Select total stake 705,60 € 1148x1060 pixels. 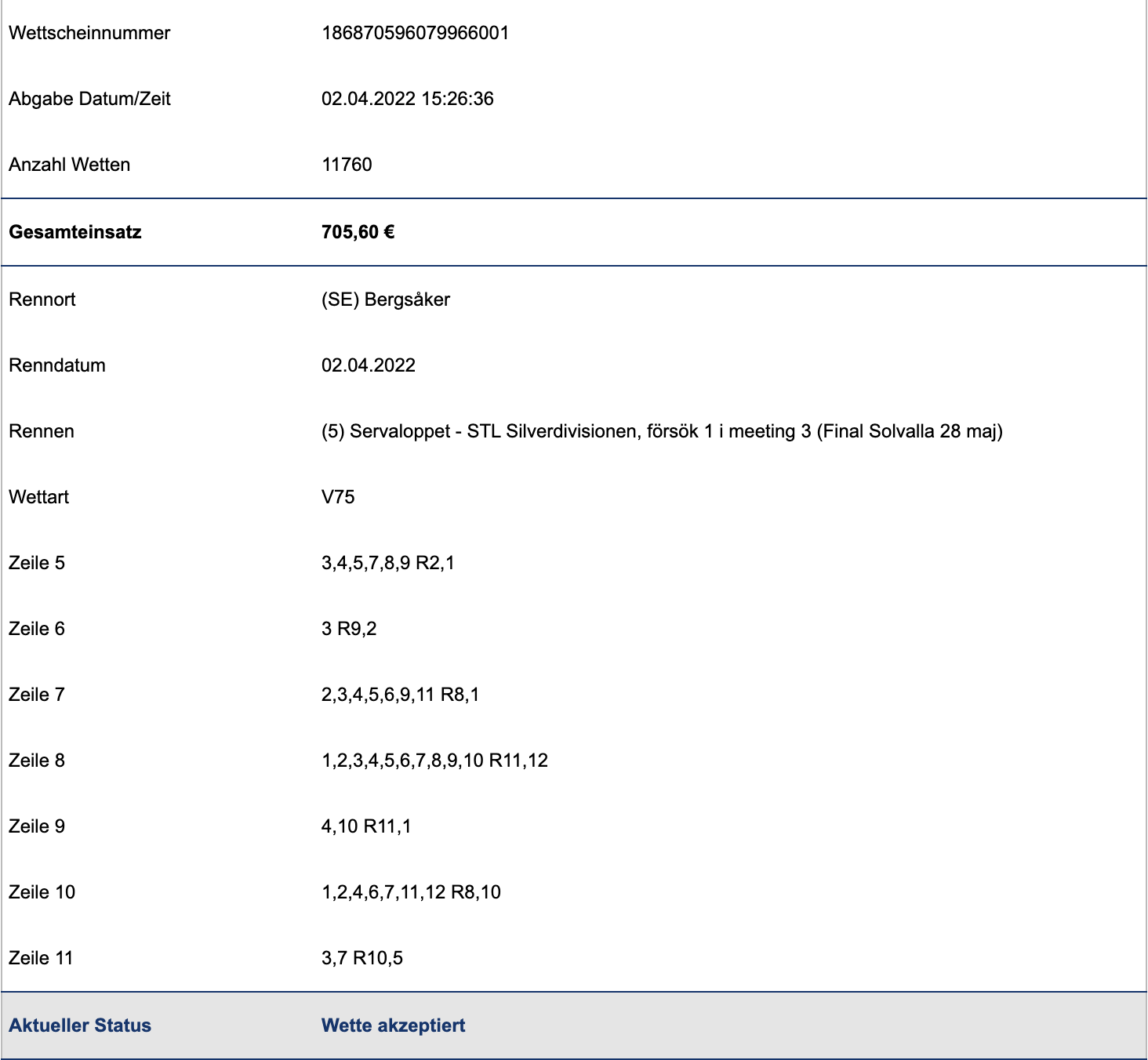coord(358,232)
